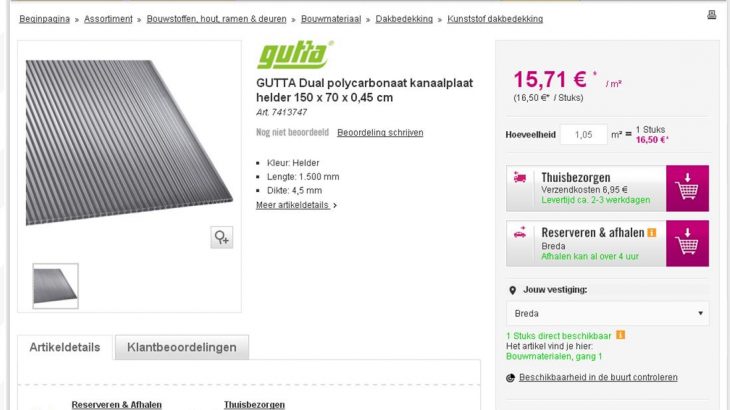
Task: Add to cart for Reserveren & afhalen
Action: [687, 243]
